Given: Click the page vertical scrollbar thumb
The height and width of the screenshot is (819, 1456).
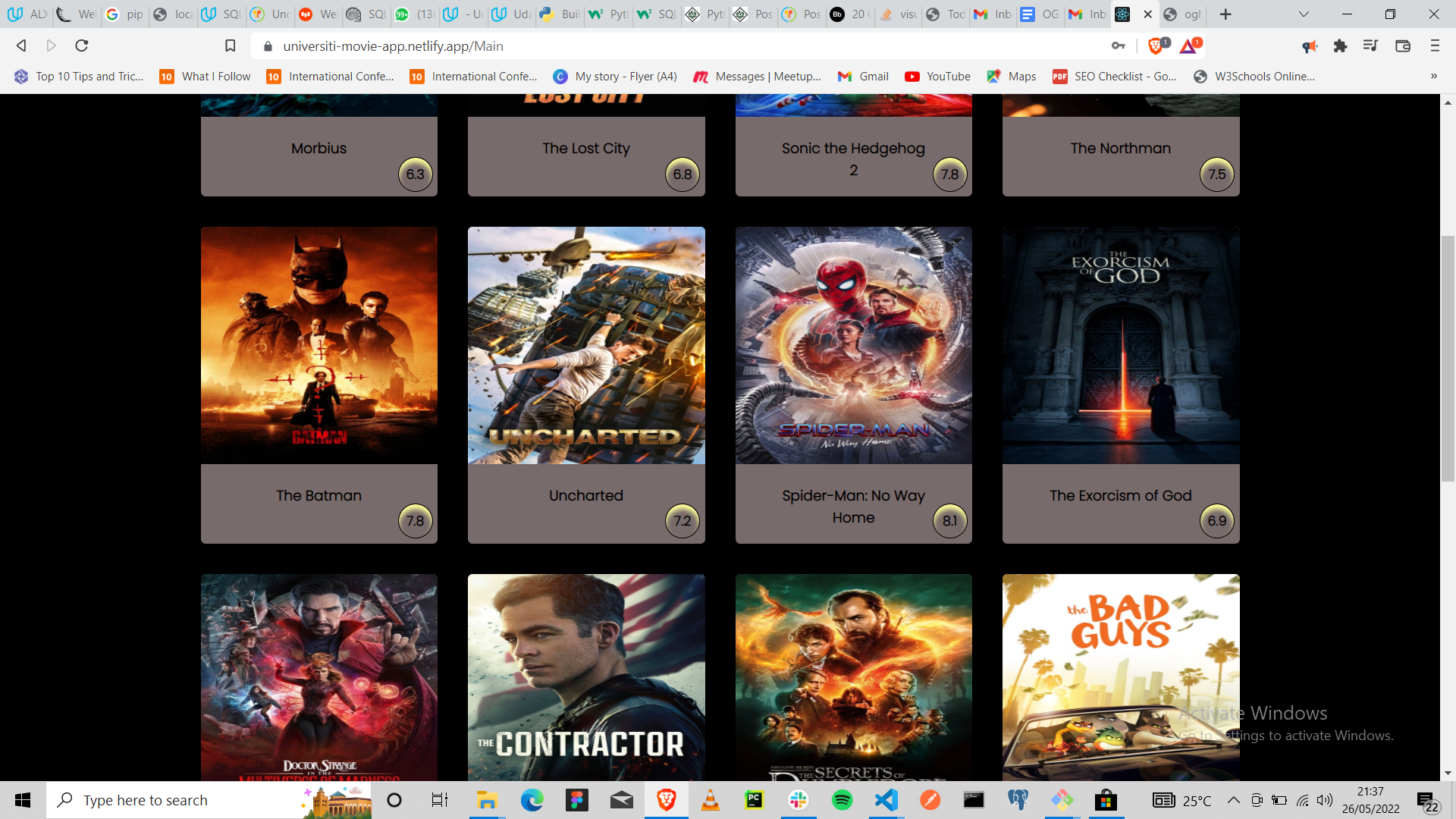Looking at the screenshot, I should 1448,358.
